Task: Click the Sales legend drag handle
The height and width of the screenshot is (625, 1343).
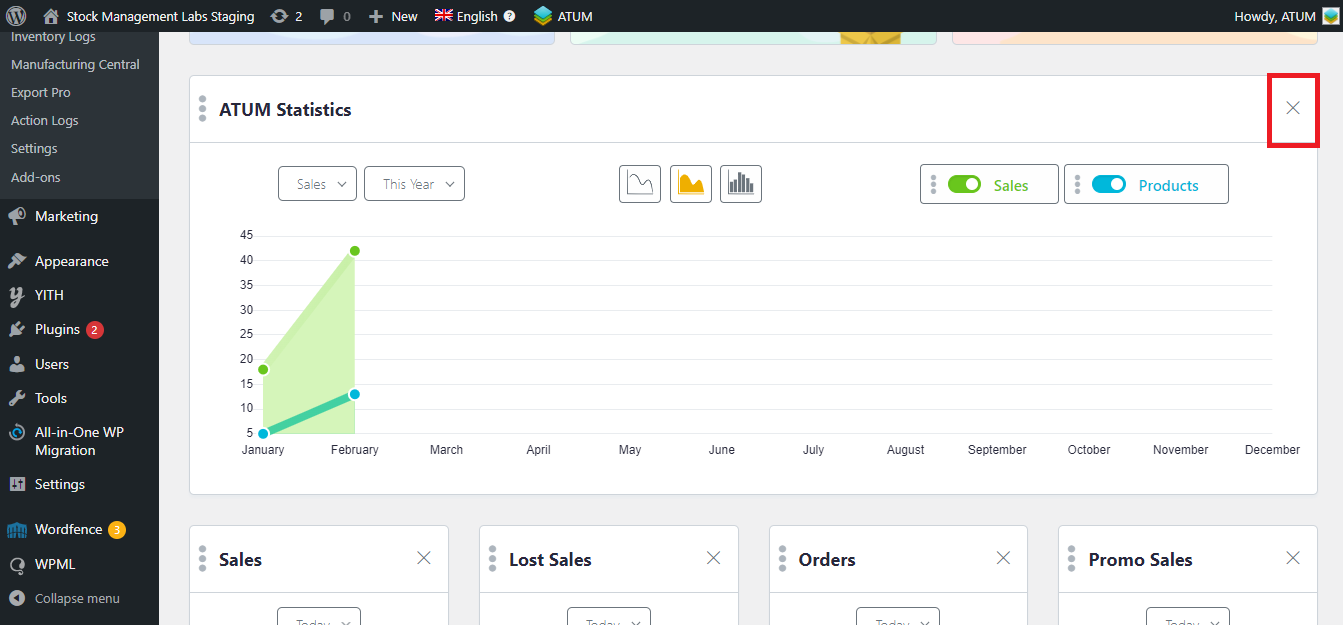Action: [x=933, y=184]
